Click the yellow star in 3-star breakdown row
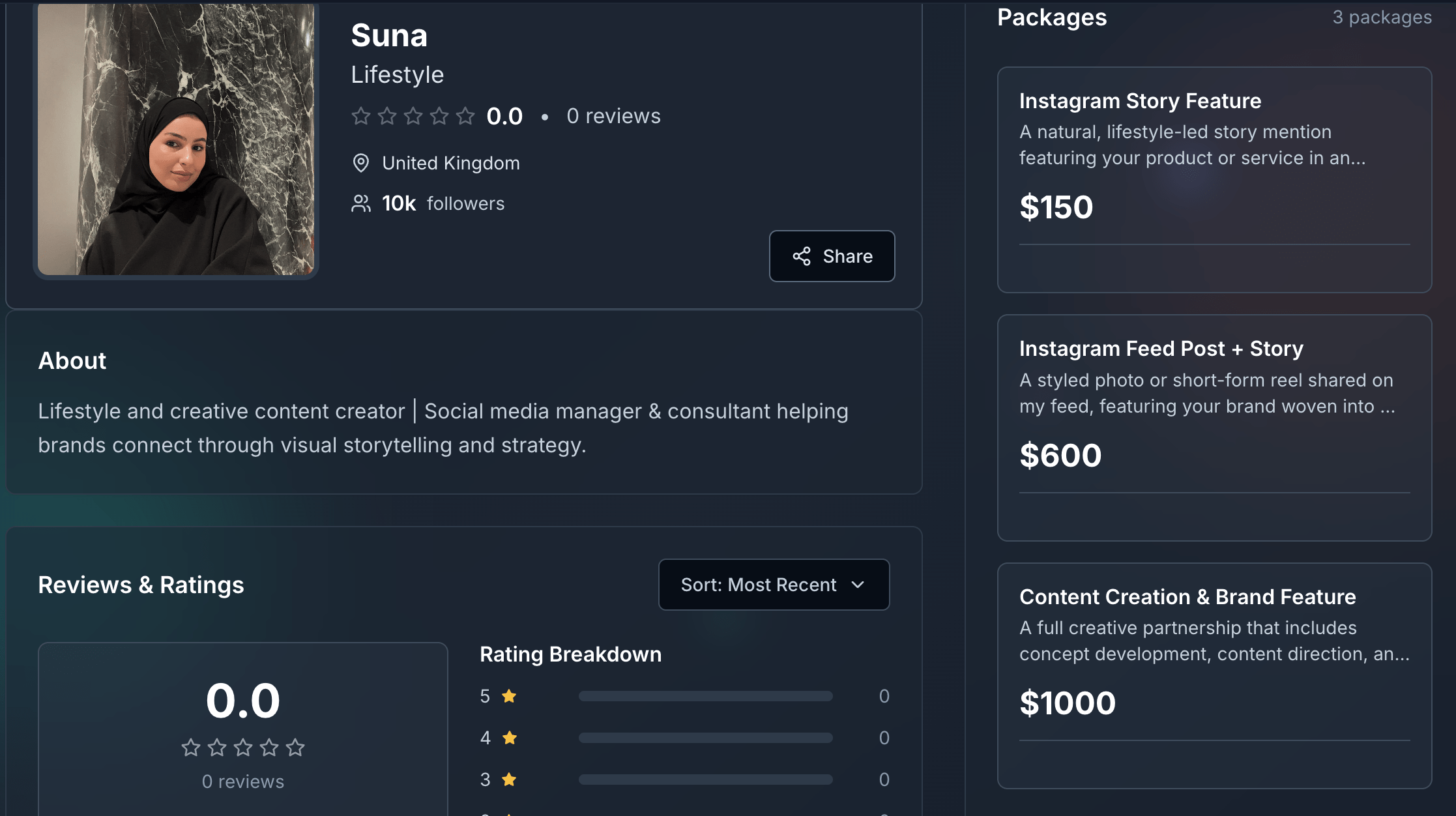The height and width of the screenshot is (816, 1456). point(509,780)
